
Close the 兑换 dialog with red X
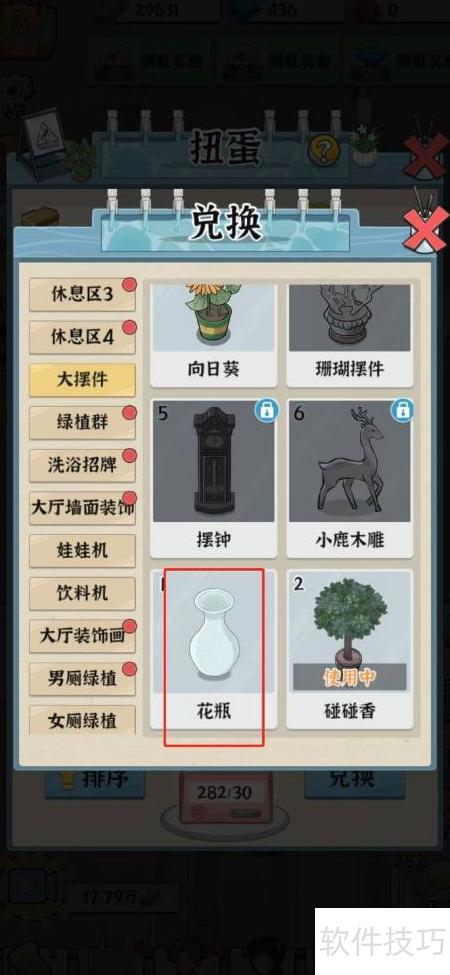pyautogui.click(x=425, y=228)
